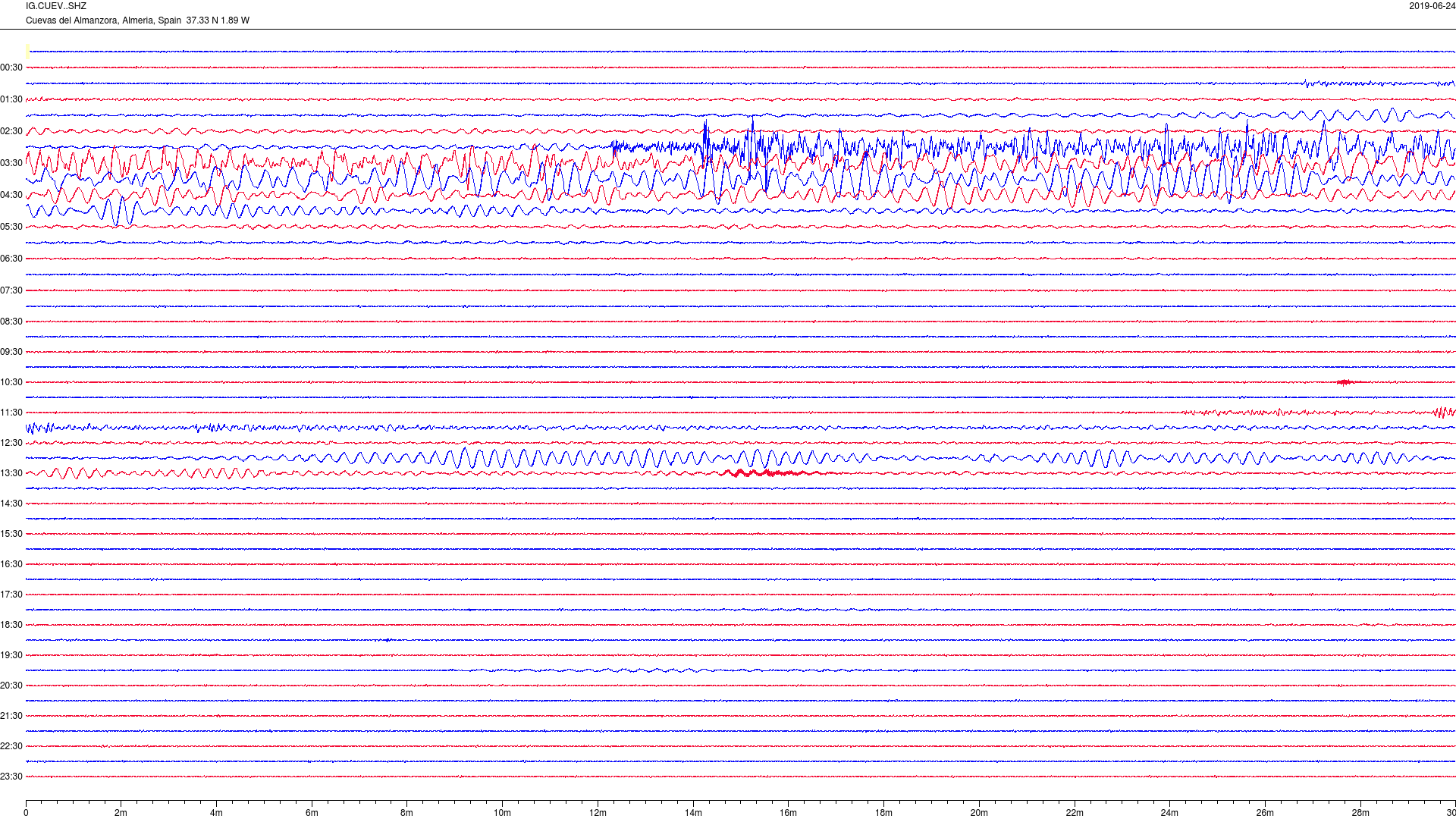
Task: Click the 14:30 time label
Action: coord(11,504)
